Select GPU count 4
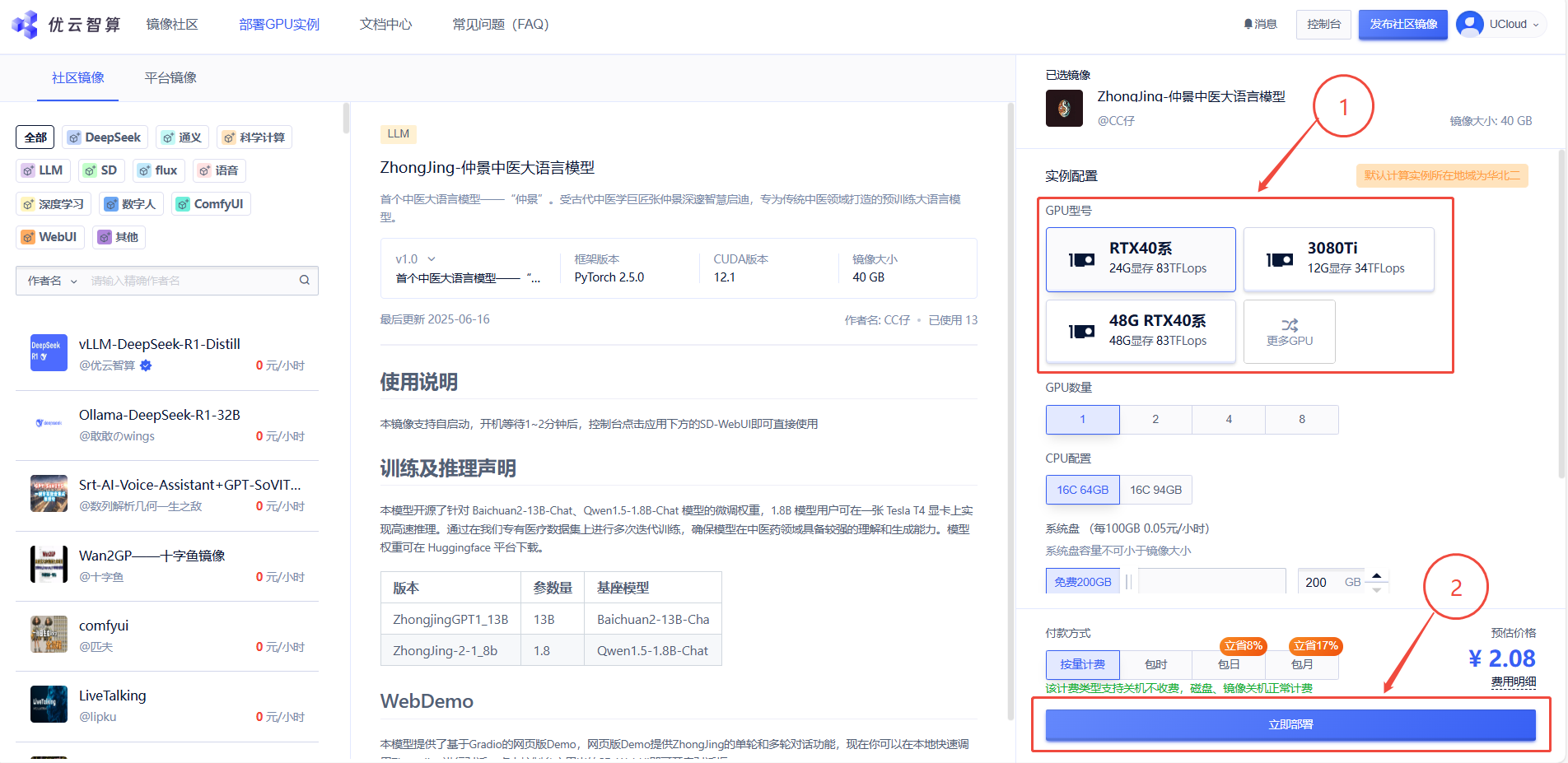 click(x=1229, y=420)
